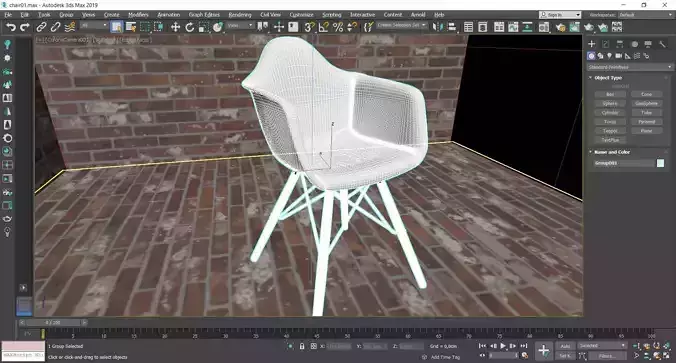Click object color swatch beside Group001
This screenshot has height=363, width=676.
[x=660, y=163]
